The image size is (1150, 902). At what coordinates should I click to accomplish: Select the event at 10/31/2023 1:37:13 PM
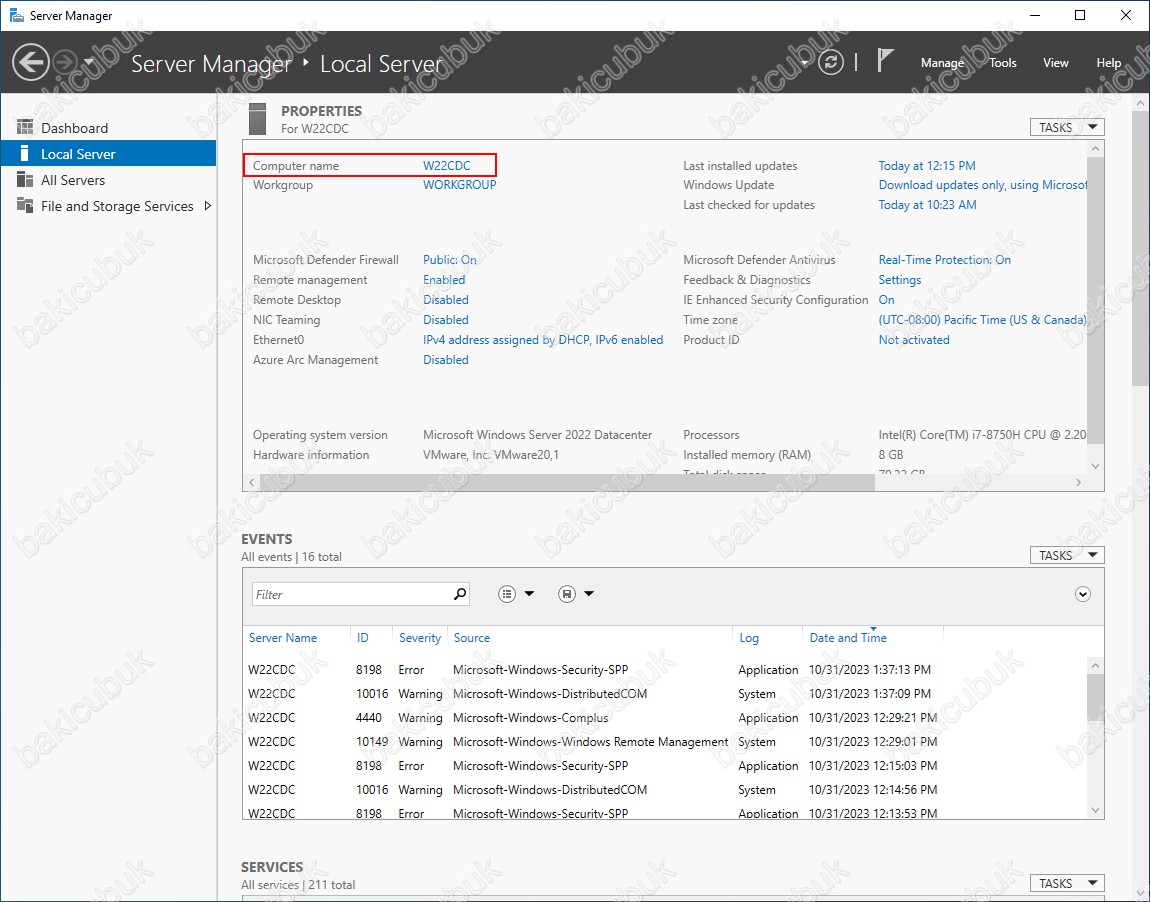[665, 670]
